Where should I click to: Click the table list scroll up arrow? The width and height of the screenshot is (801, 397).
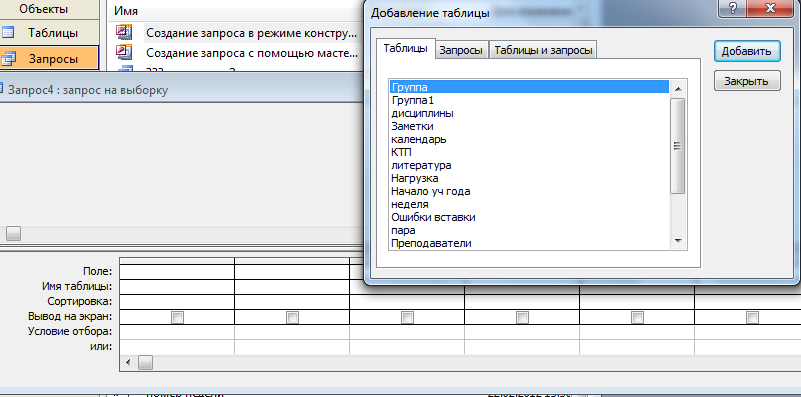(x=678, y=89)
